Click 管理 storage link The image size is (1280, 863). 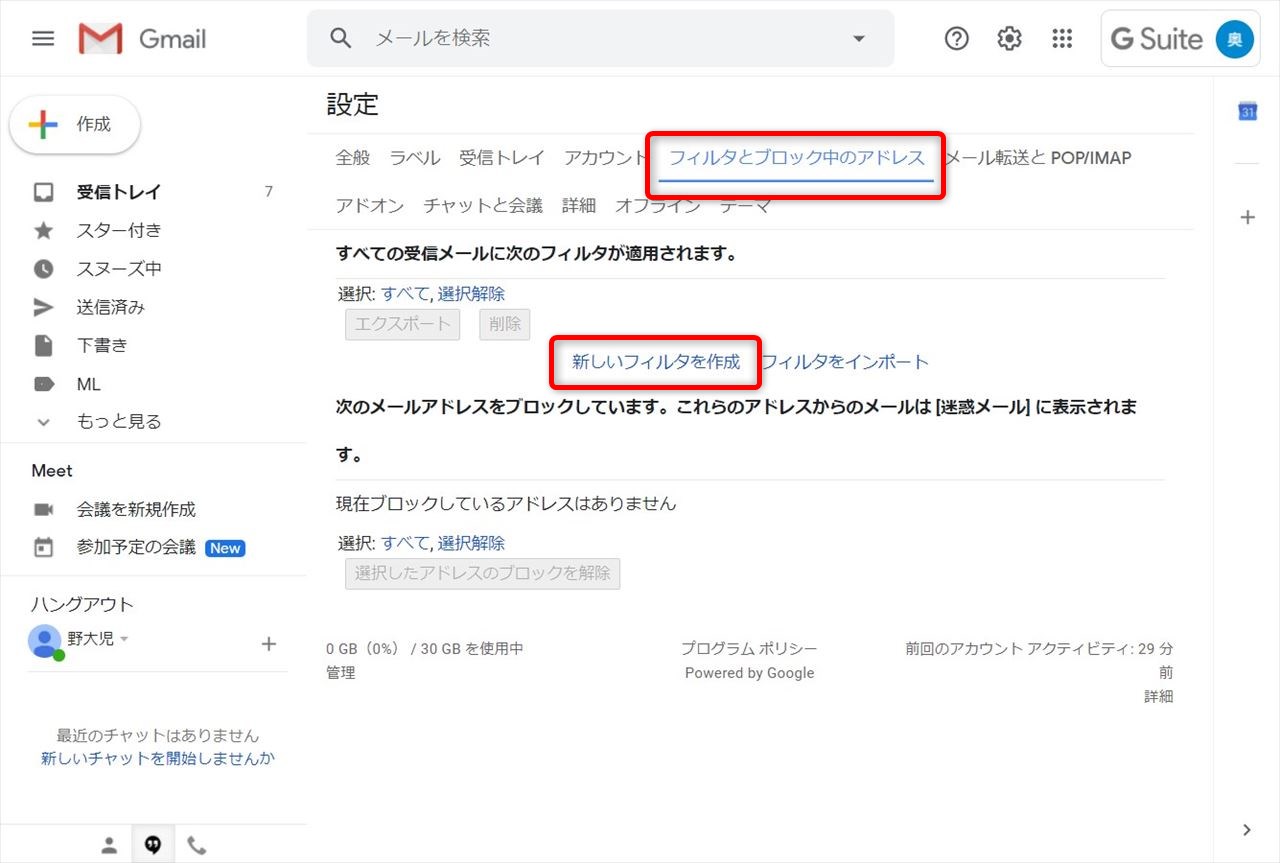341,673
